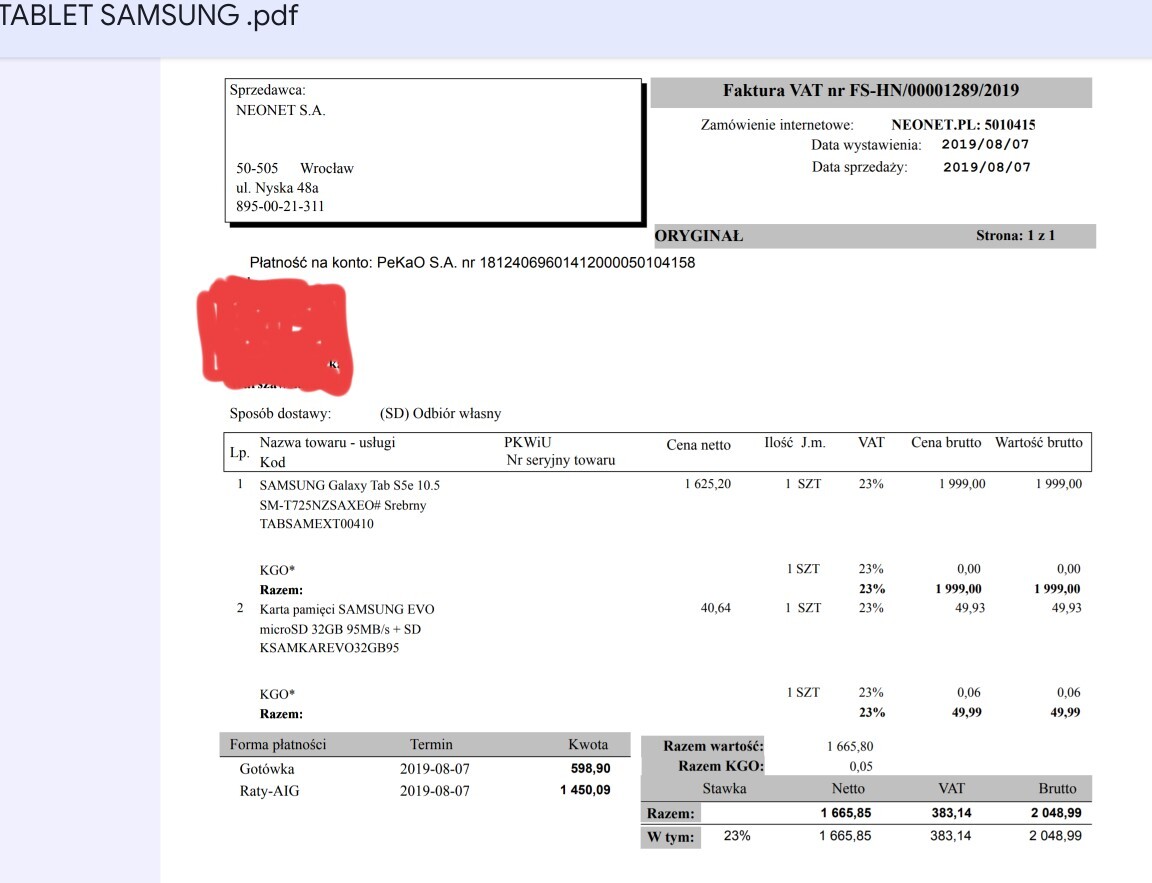Click column header 'Cena netto'
This screenshot has height=883, width=1152.
click(699, 445)
